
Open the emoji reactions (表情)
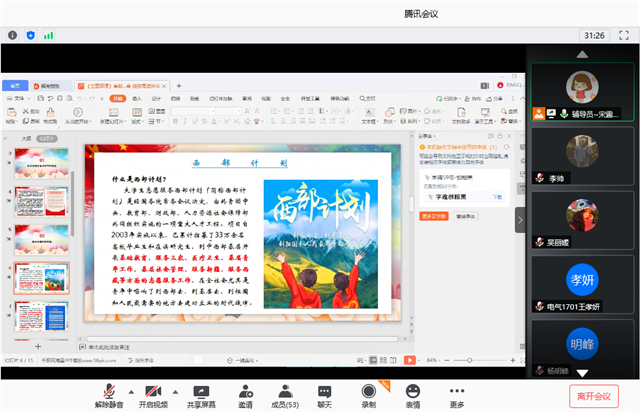(413, 395)
